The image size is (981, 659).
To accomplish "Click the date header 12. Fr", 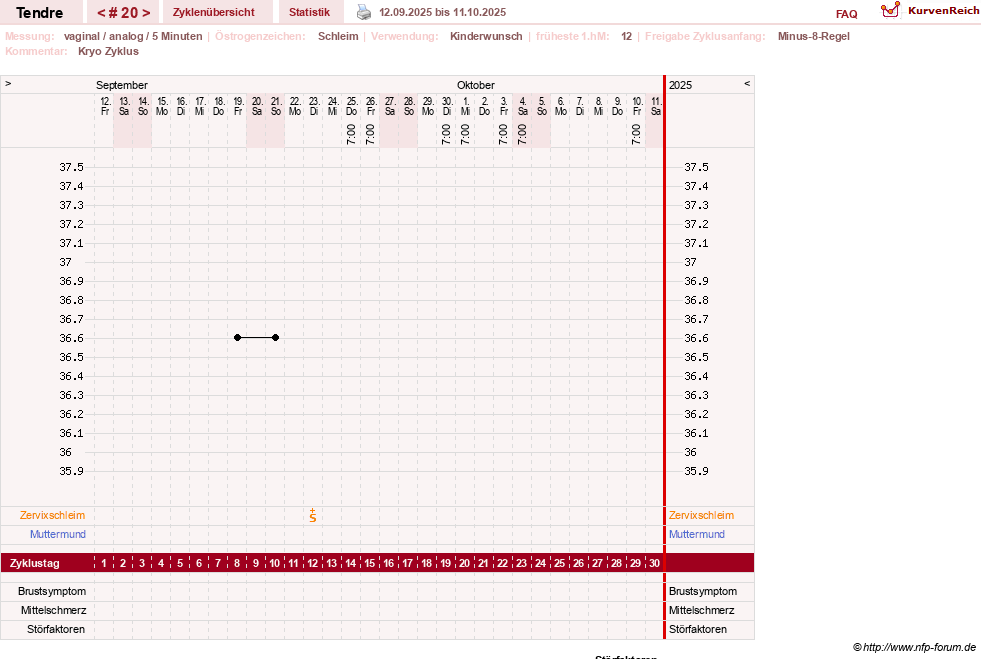I will click(x=105, y=106).
